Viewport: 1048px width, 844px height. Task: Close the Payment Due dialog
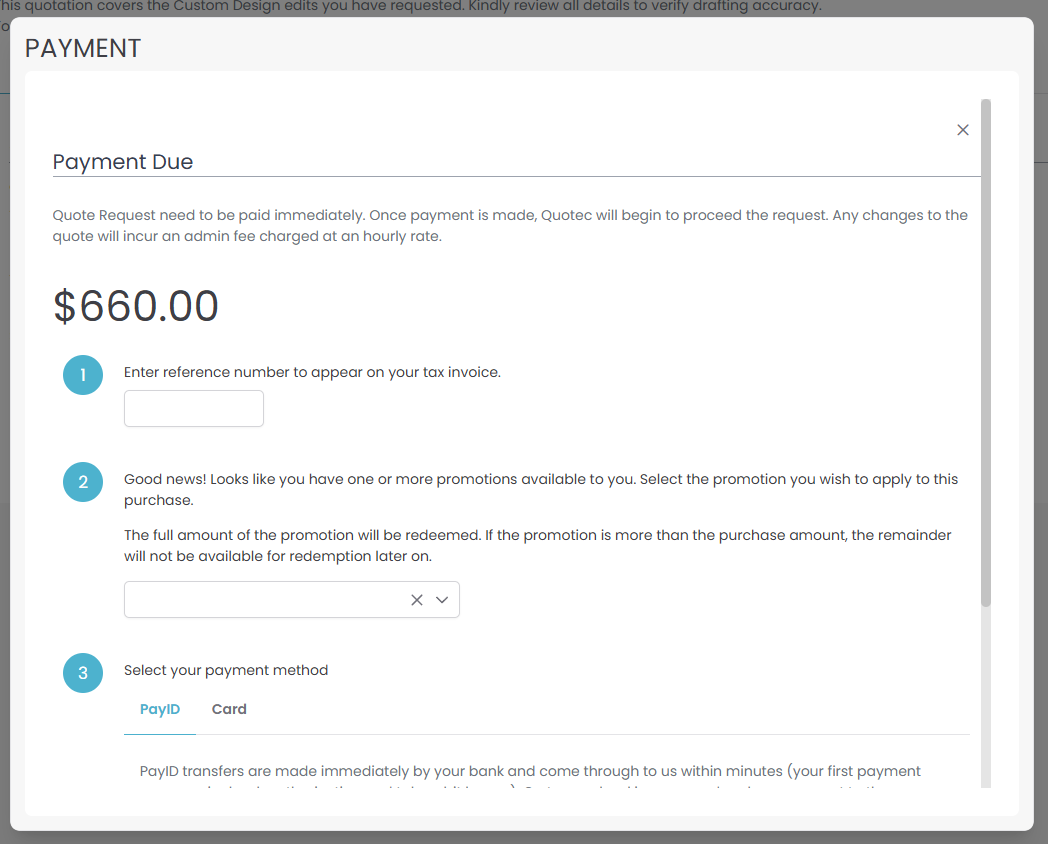(x=963, y=130)
